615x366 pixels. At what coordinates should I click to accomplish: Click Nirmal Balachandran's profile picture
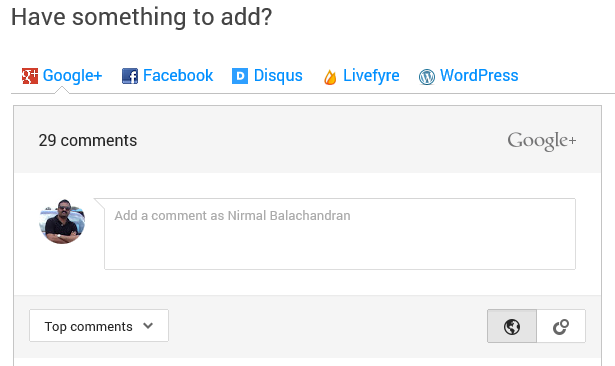62,221
